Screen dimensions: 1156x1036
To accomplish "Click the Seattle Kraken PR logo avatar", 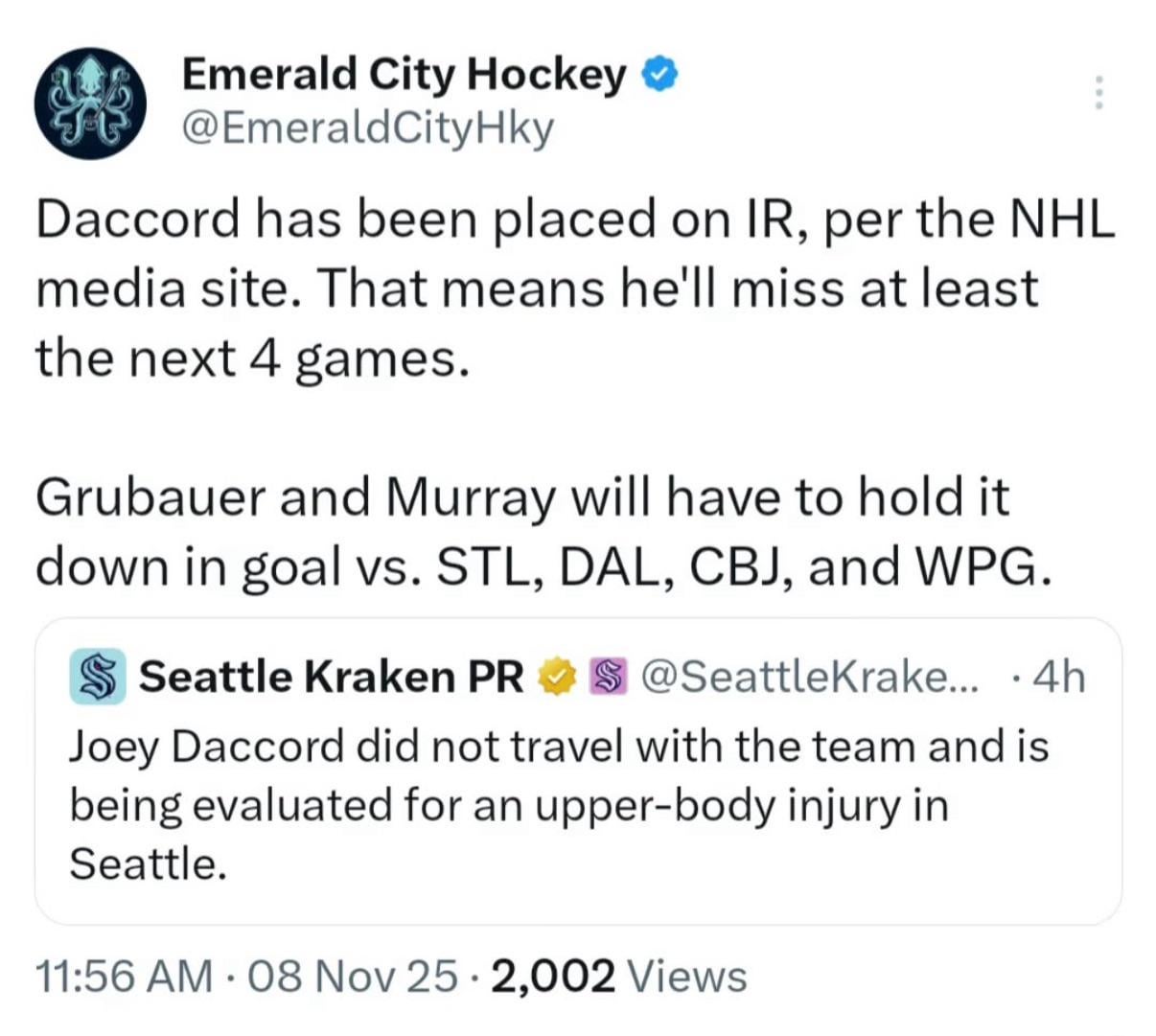I will point(97,677).
